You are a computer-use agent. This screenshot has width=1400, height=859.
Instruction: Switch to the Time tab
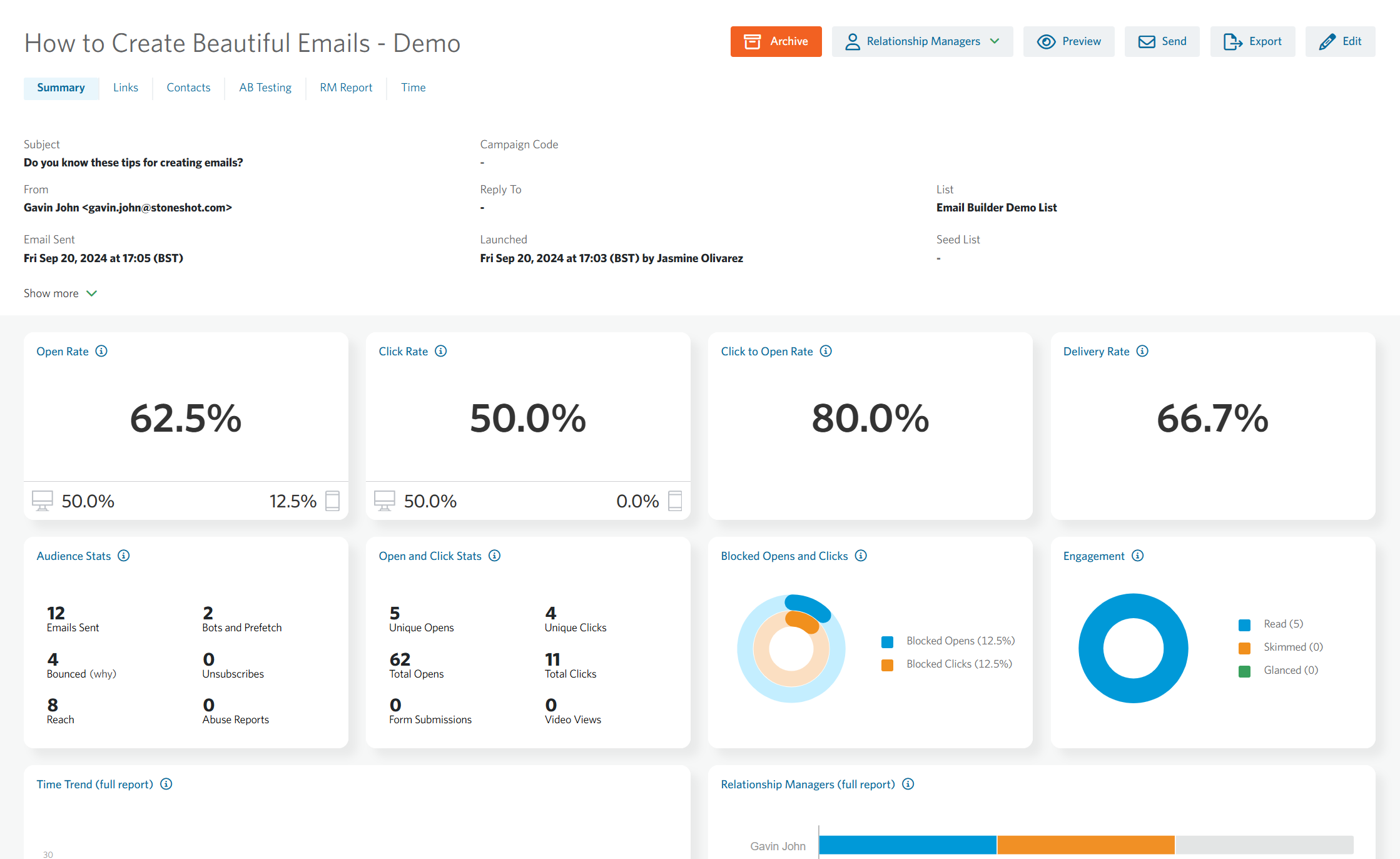(x=413, y=88)
